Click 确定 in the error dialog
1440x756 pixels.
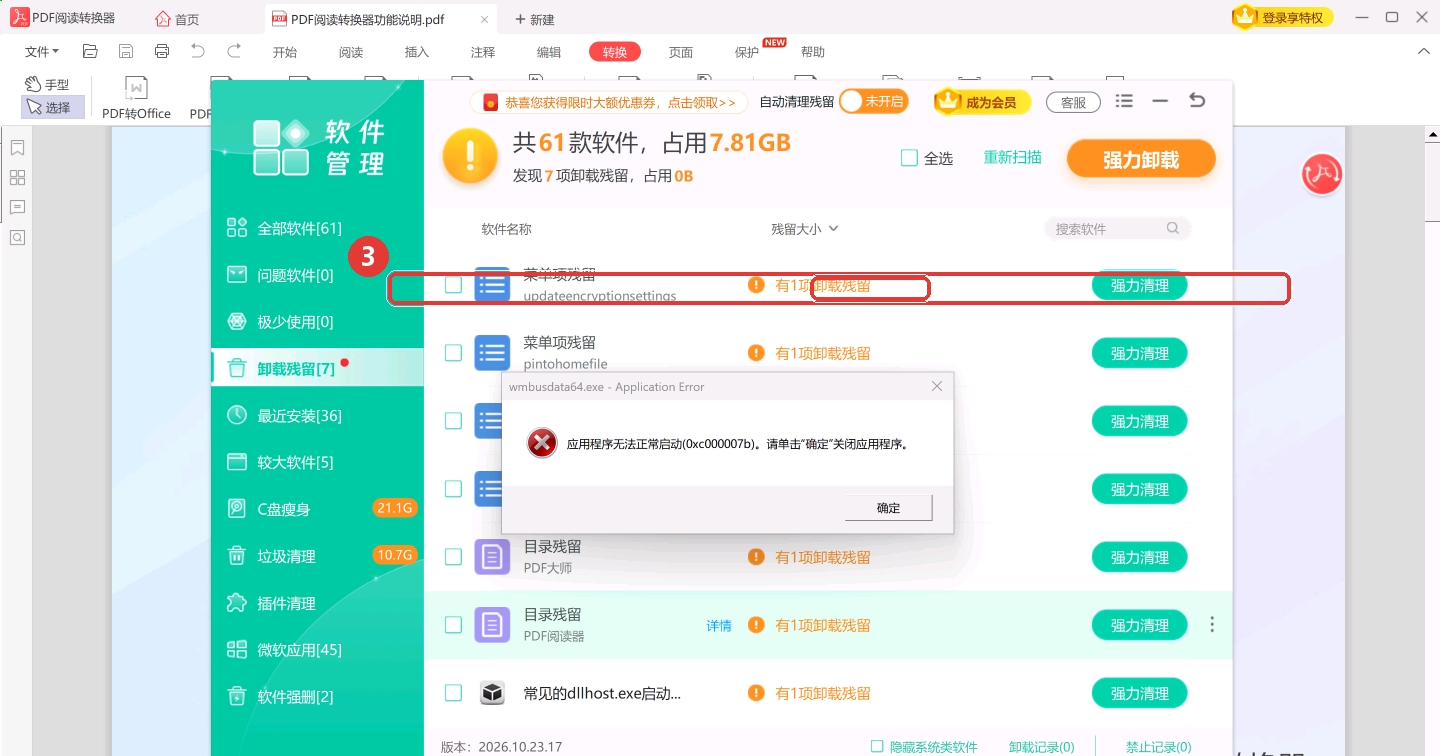(888, 508)
